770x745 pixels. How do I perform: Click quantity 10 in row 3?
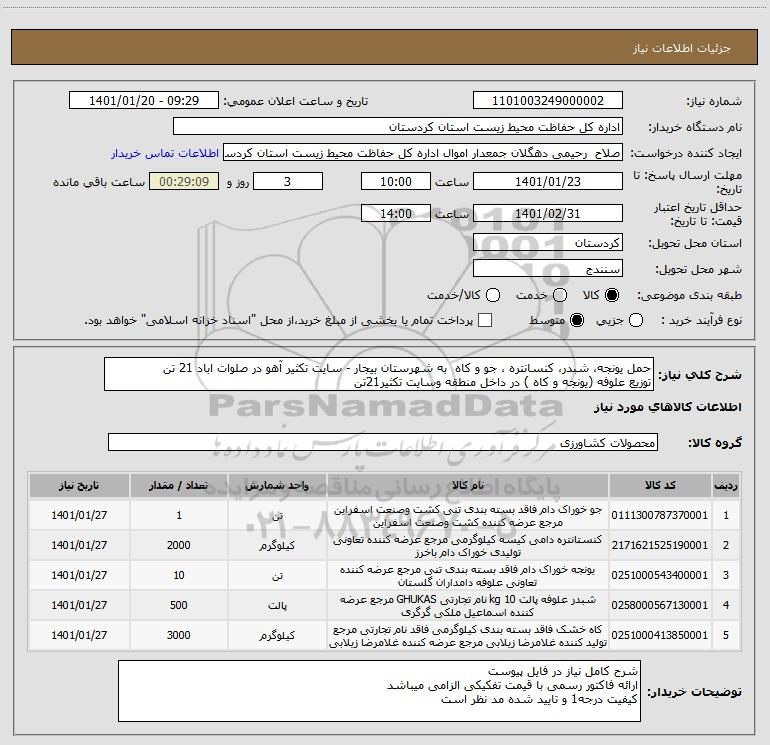(179, 575)
